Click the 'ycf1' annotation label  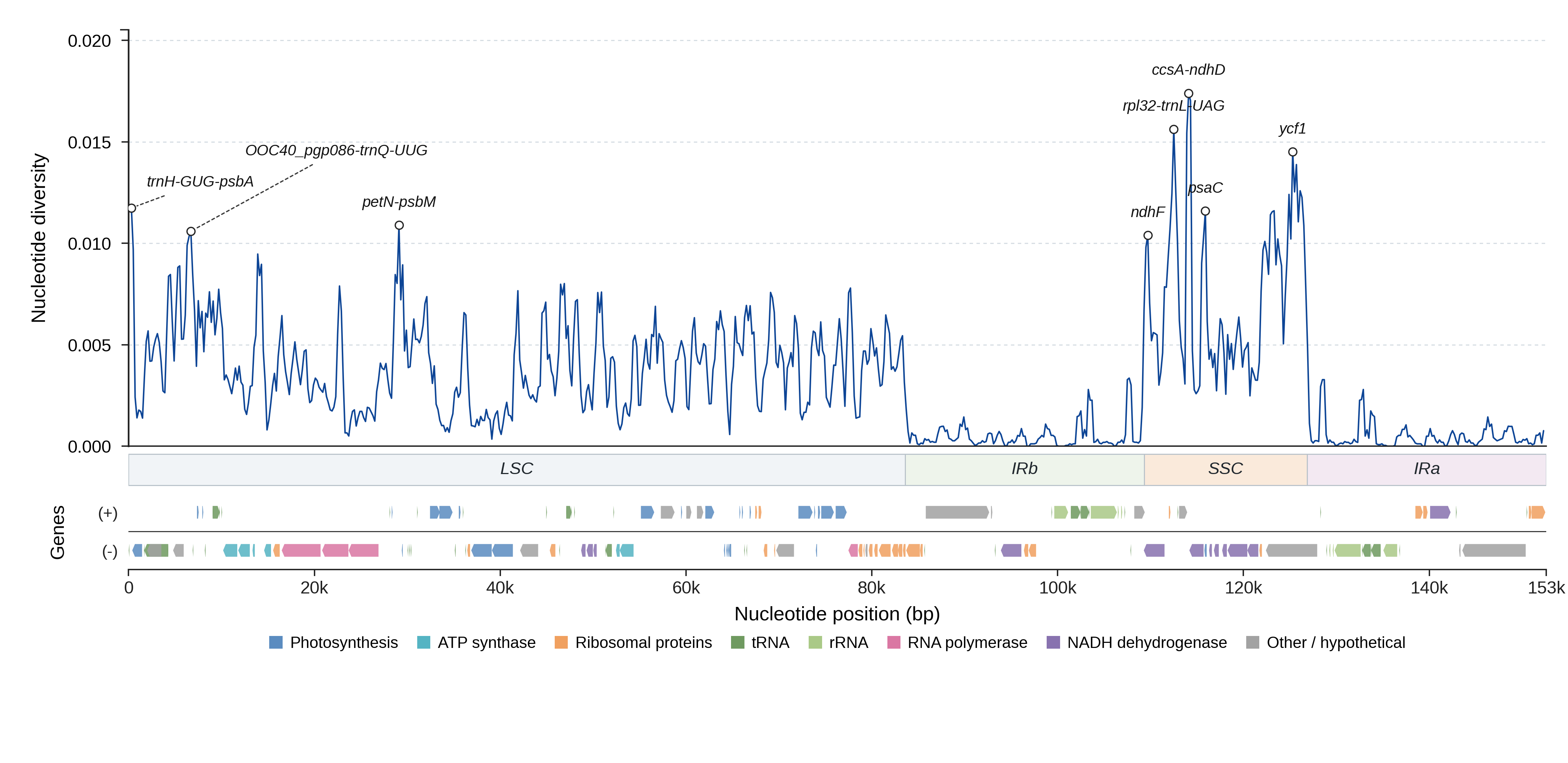tap(1292, 128)
